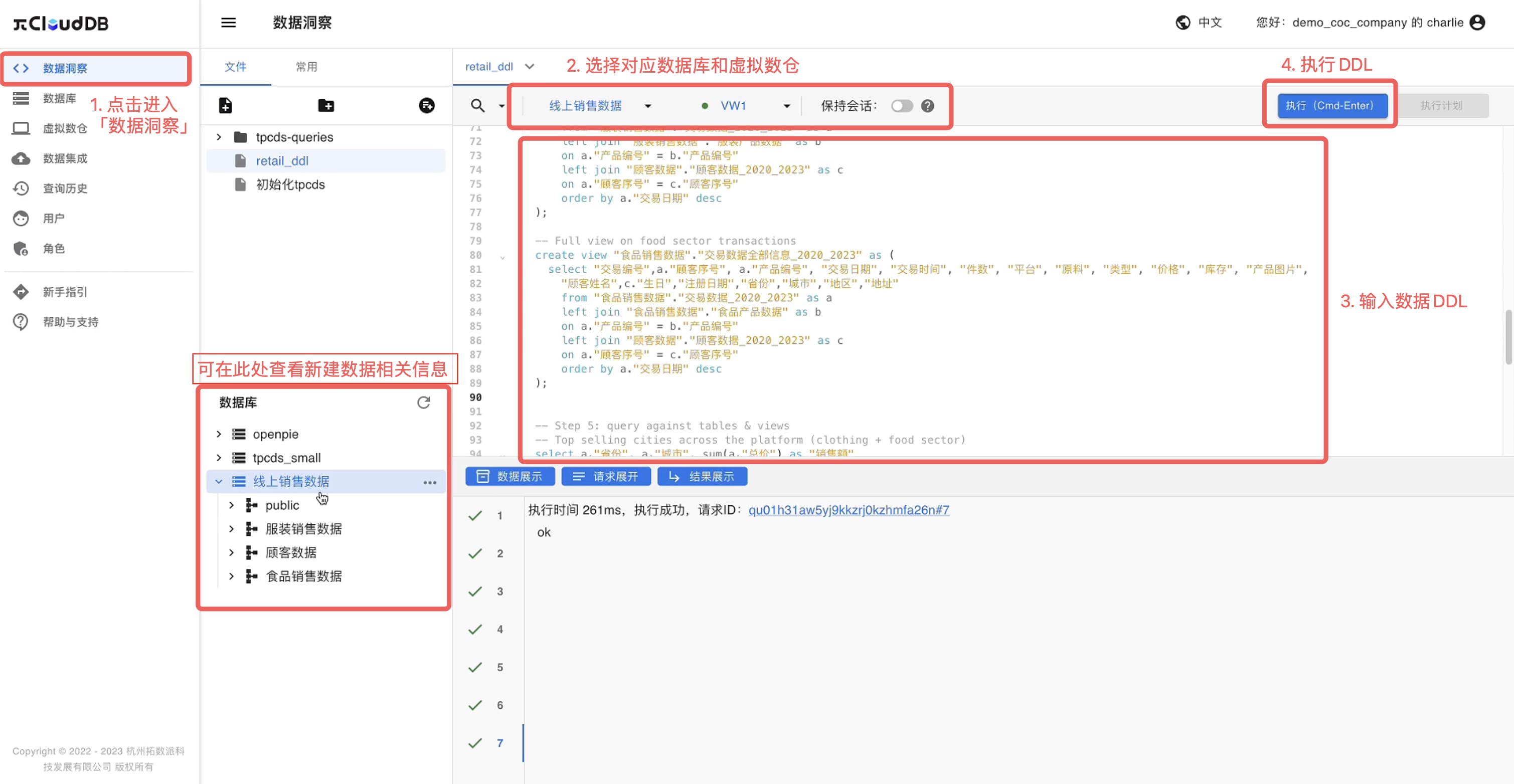Click the πCloudDB logo
This screenshot has height=784, width=1514.
[61, 23]
